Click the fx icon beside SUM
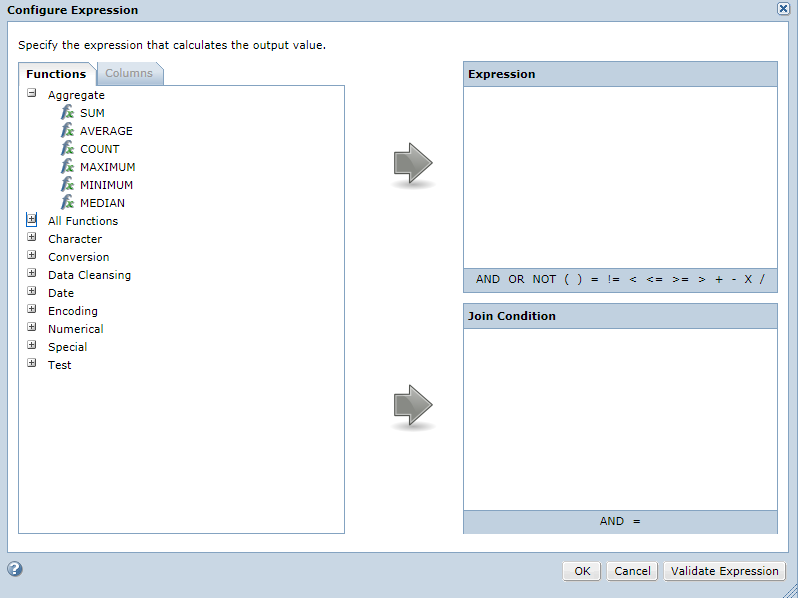The height and width of the screenshot is (598, 798). pyautogui.click(x=67, y=112)
